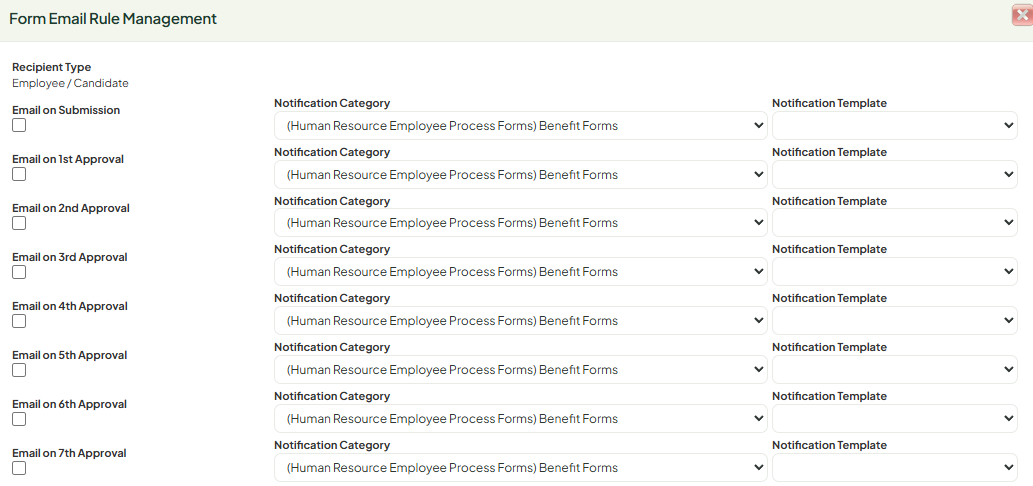This screenshot has width=1033, height=486.
Task: Click the Email on 1st Approval label
Action: click(x=68, y=159)
